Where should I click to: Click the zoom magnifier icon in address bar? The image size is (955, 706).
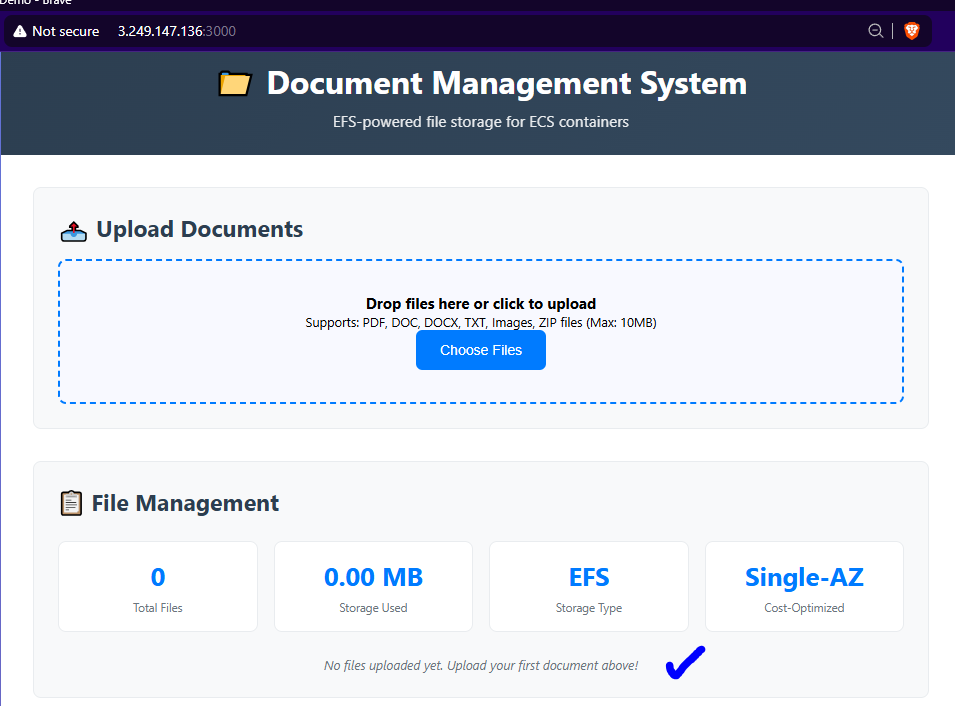[875, 31]
